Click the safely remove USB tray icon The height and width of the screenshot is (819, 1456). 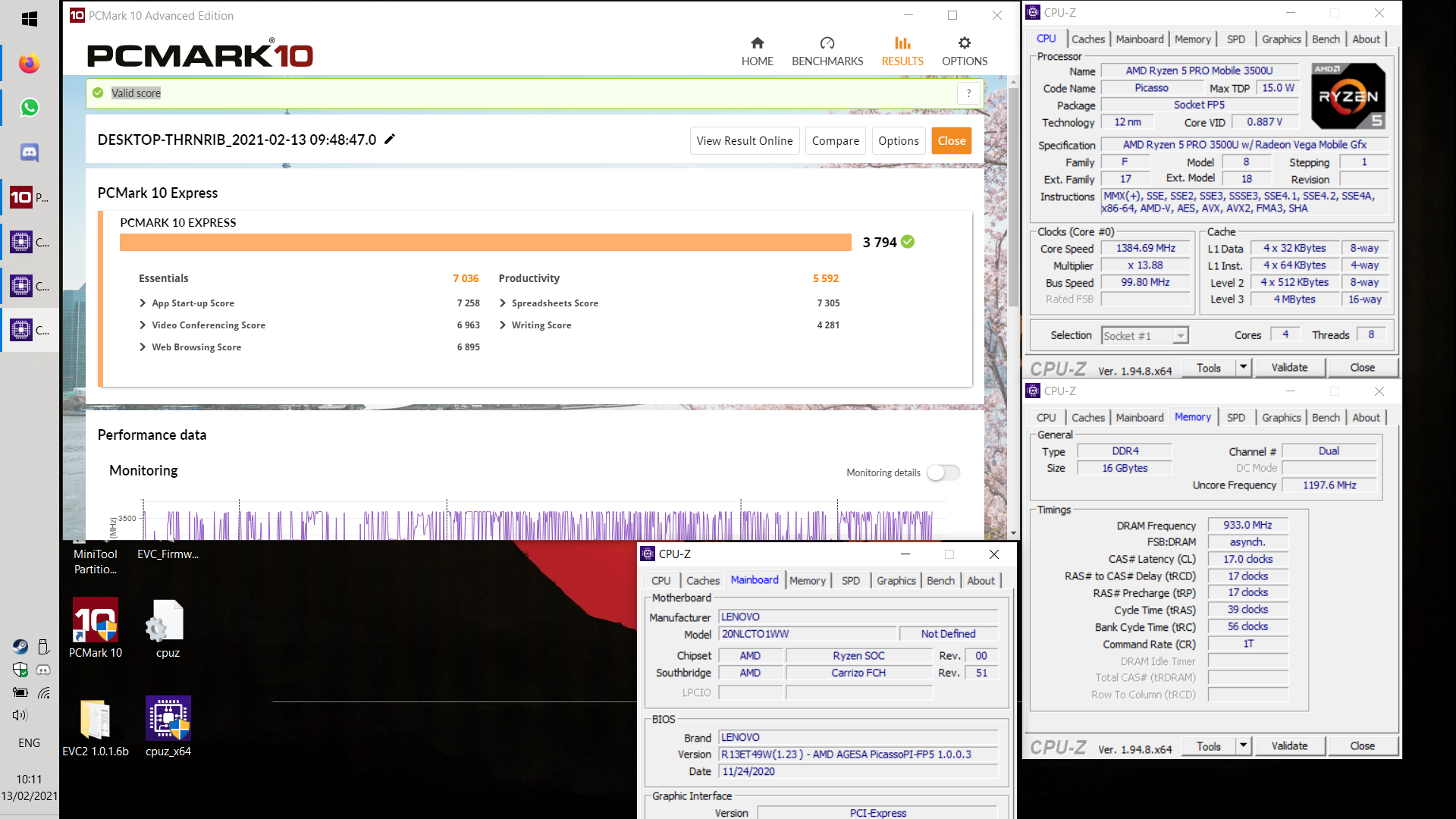44,647
